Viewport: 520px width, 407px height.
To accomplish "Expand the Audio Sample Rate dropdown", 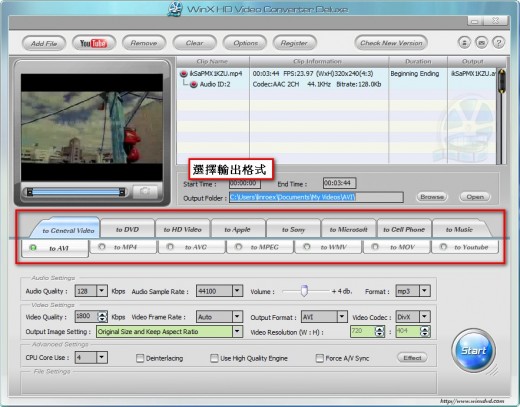I will point(237,291).
